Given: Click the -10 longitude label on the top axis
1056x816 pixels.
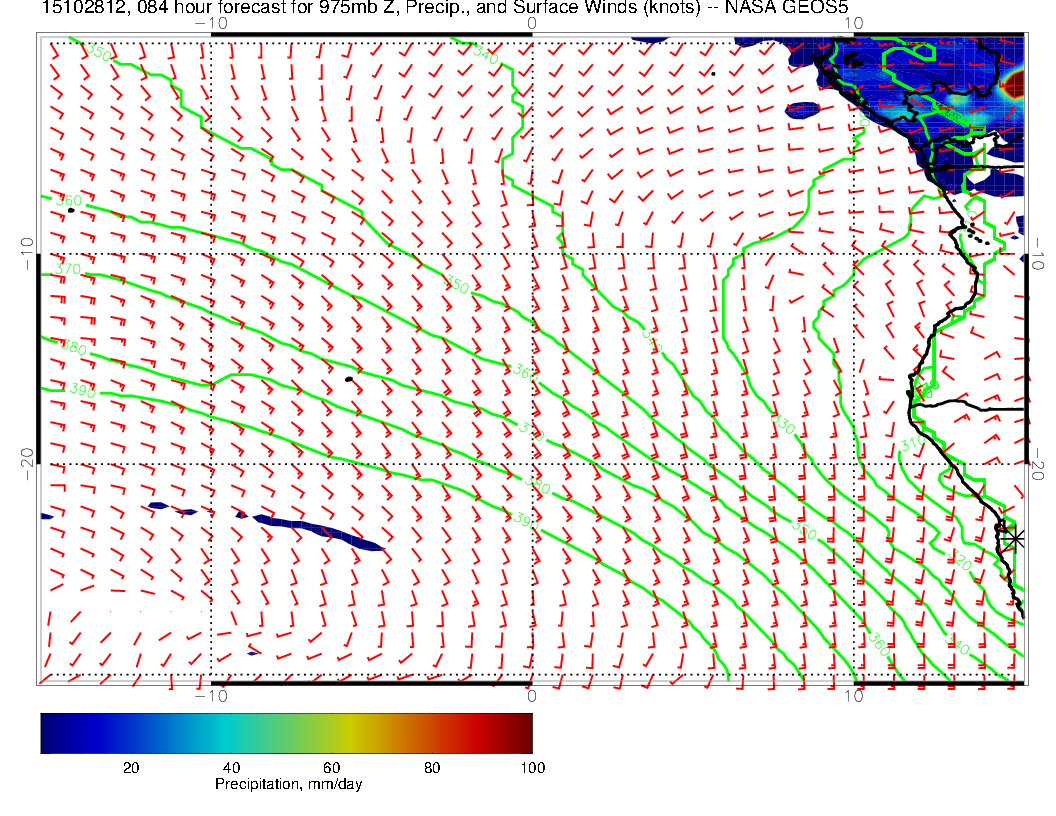Looking at the screenshot, I should coord(210,24).
